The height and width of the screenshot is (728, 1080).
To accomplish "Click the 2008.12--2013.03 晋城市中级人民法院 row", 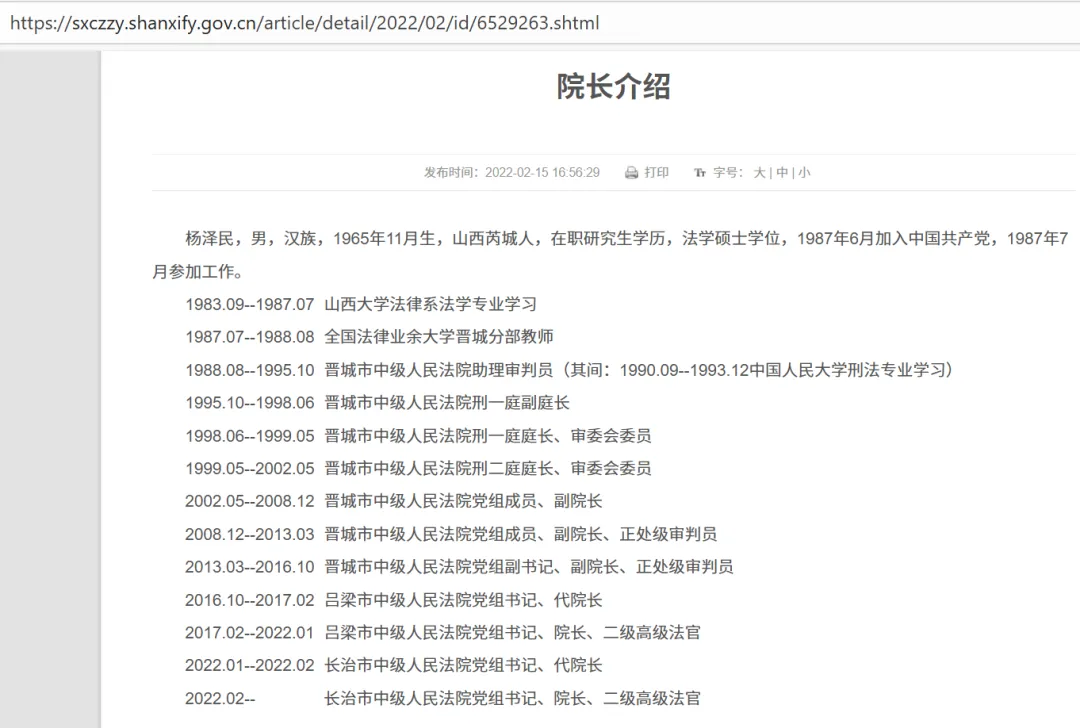I will coord(451,534).
